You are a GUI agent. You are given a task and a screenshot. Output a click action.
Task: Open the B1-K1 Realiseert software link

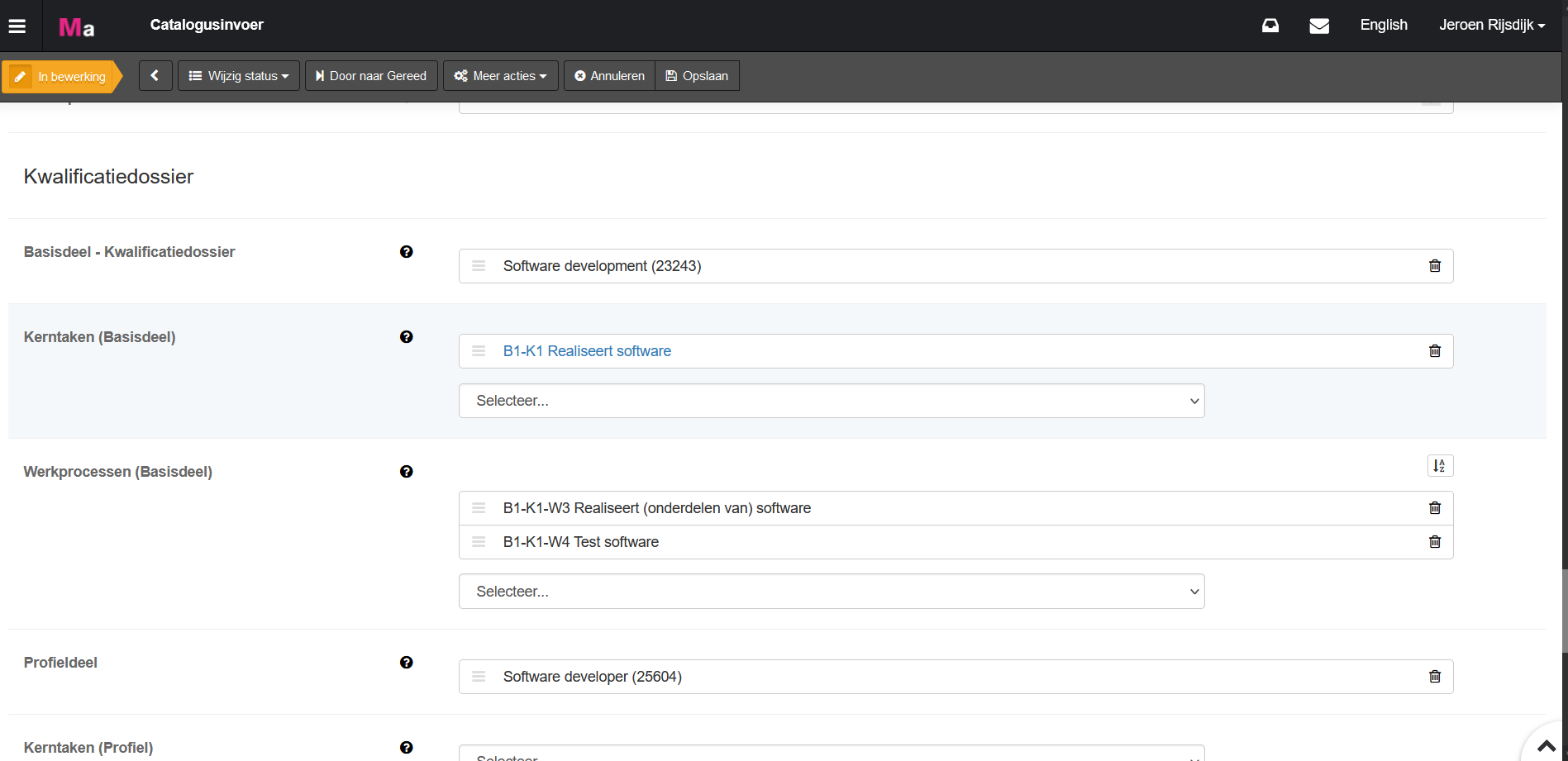[587, 351]
